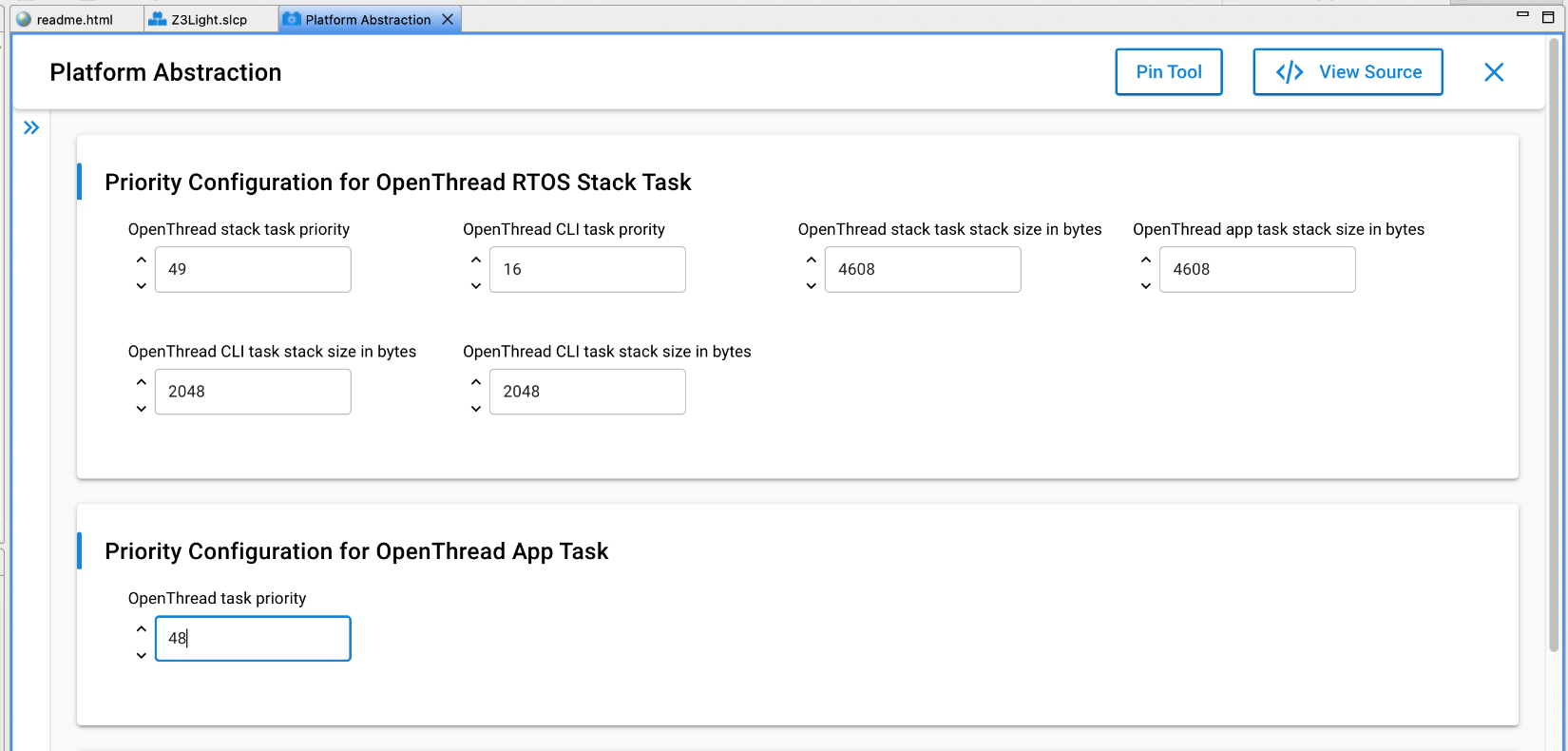
Task: Increment OpenThread CLI task priority
Action: 476,260
